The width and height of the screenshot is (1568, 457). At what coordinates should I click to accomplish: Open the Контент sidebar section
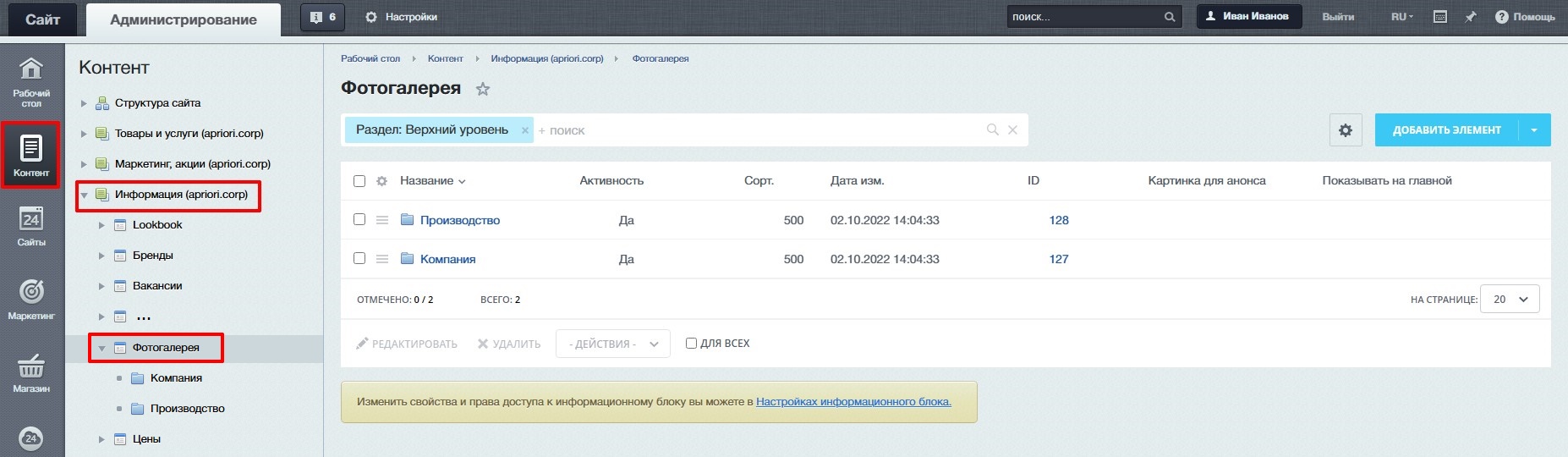31,155
